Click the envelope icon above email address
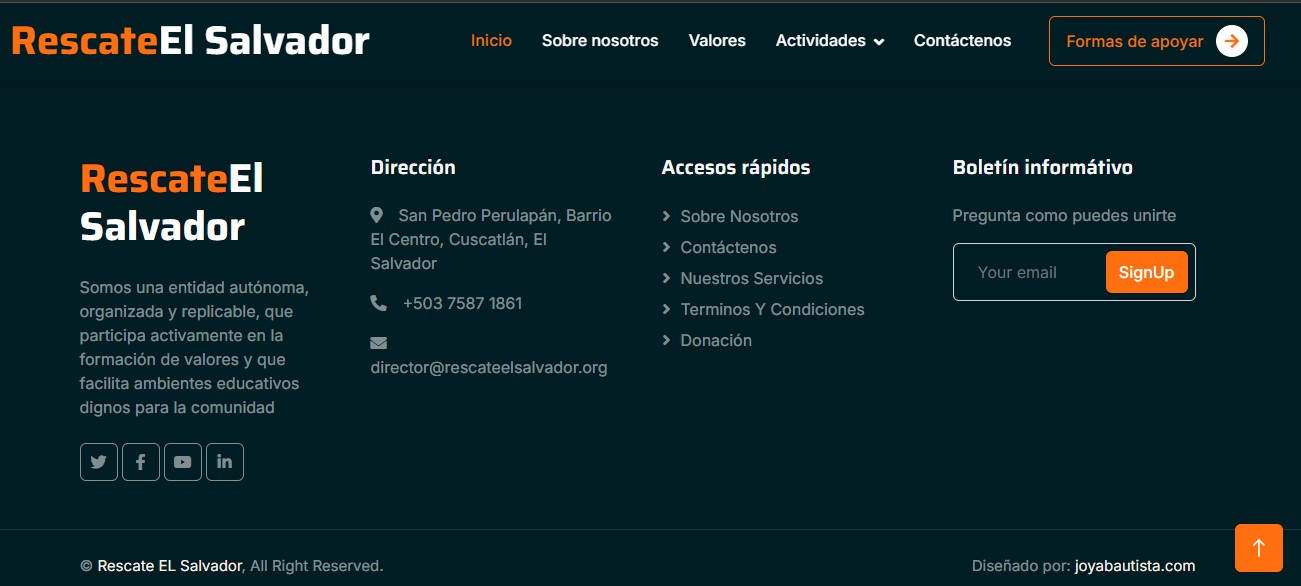The width and height of the screenshot is (1301, 586). coord(378,343)
